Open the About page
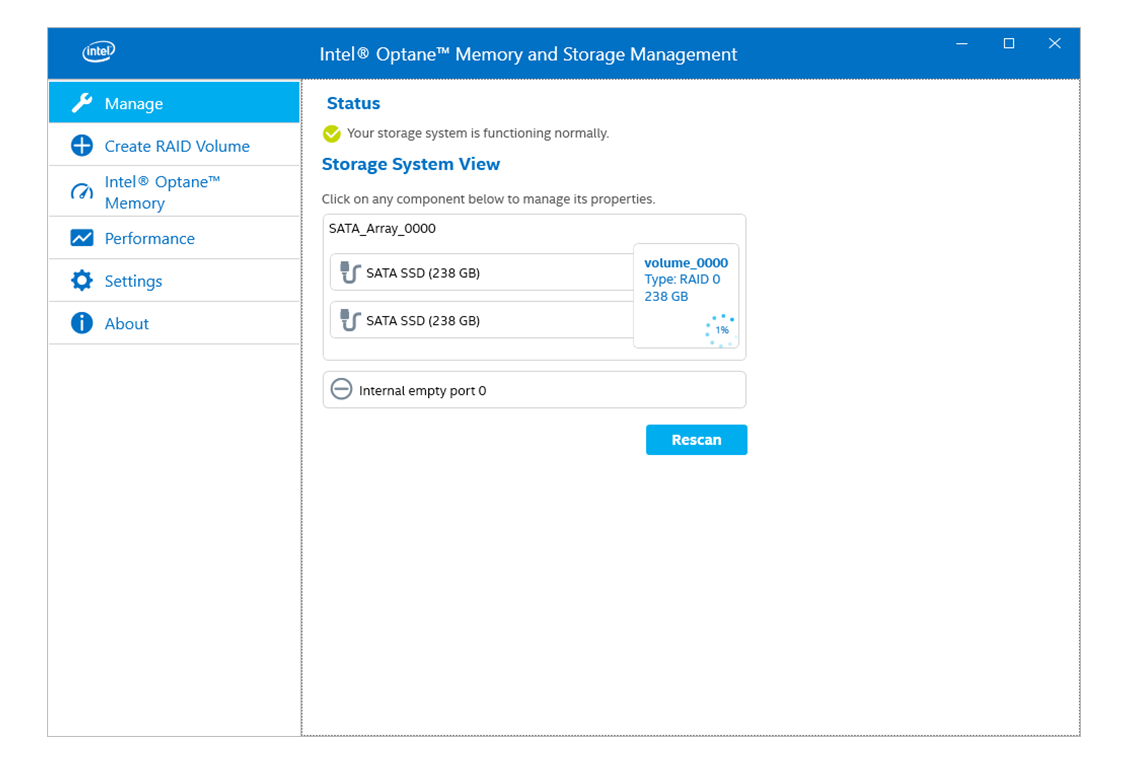Screen dimensions: 1132x764 (126, 323)
